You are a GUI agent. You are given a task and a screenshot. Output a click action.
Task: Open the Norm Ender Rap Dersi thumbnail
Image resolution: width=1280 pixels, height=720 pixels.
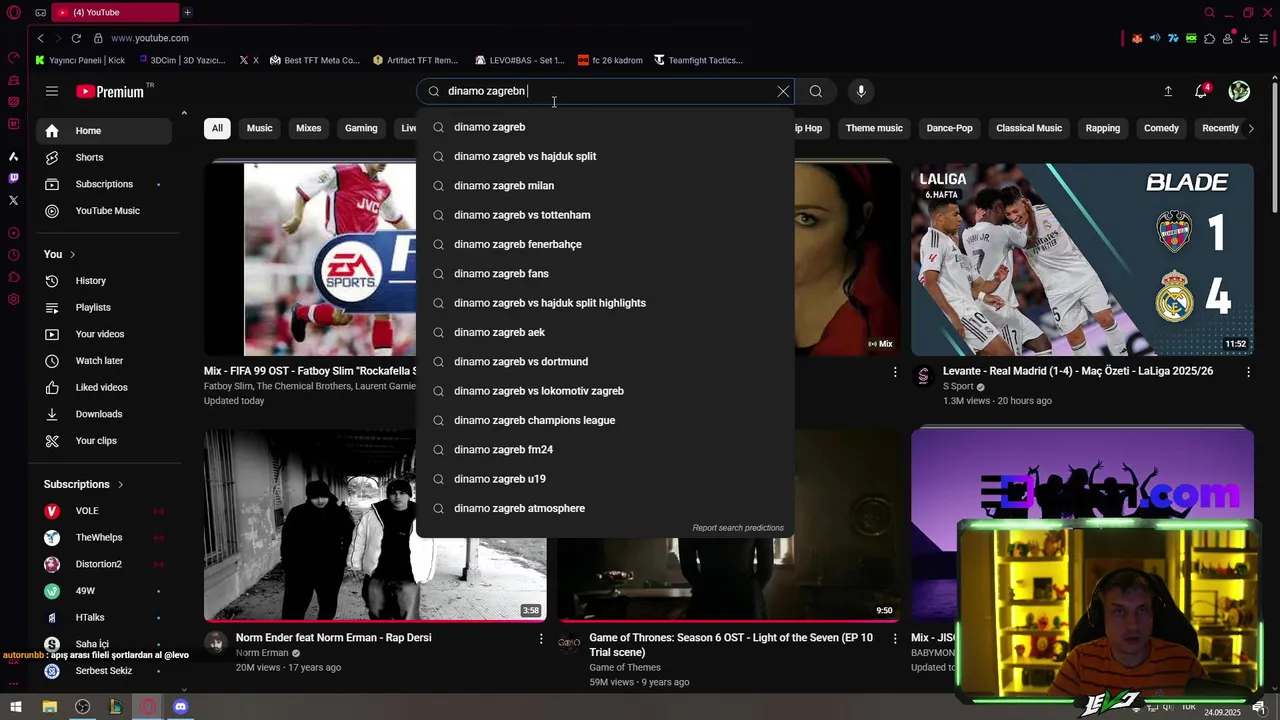(x=375, y=526)
